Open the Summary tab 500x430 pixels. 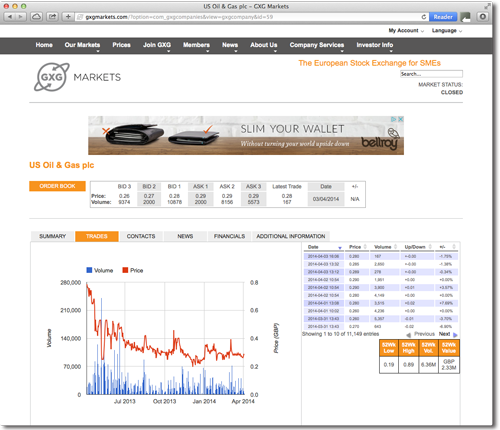[52, 236]
